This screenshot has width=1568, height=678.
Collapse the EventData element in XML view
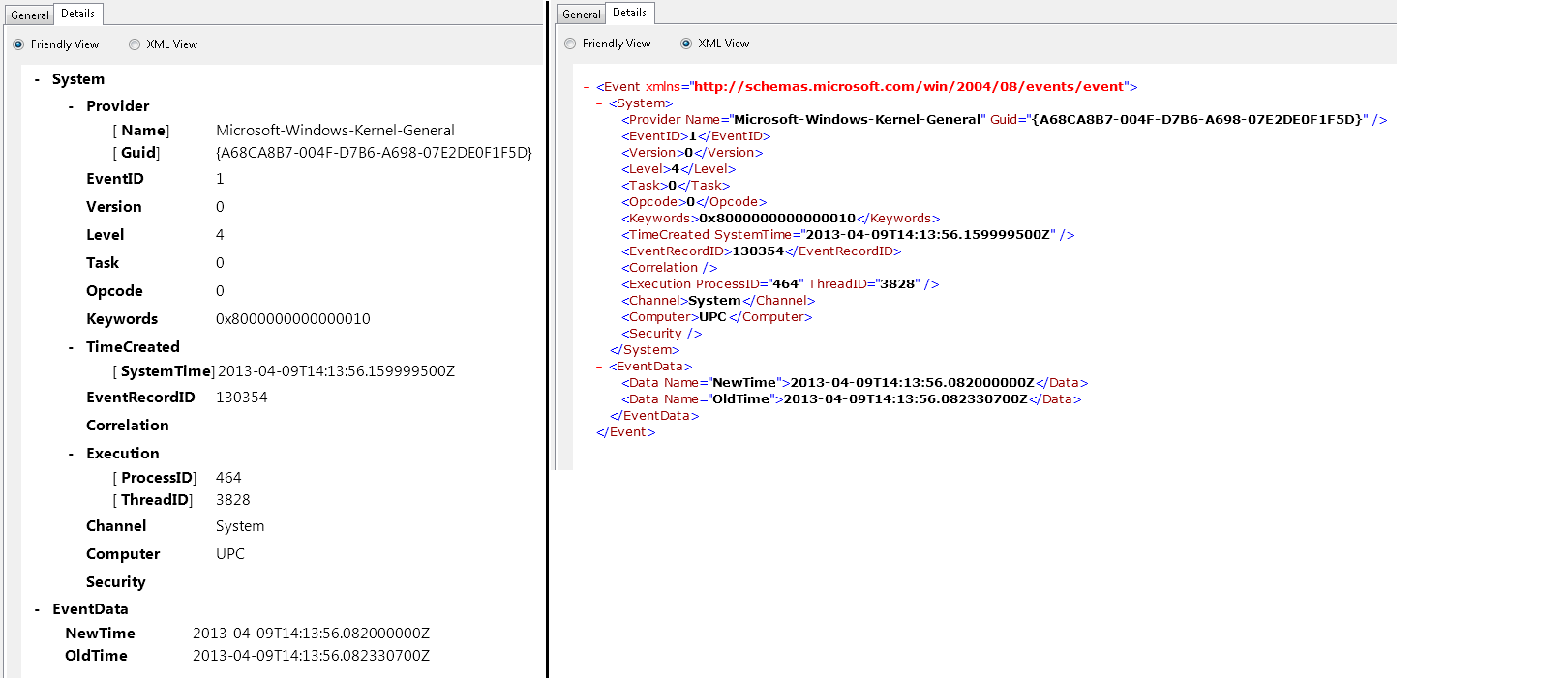[x=599, y=367]
